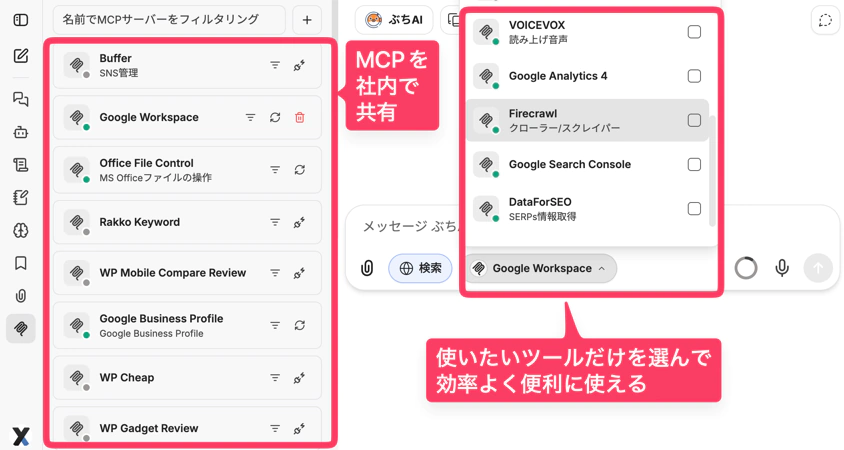Select the WP Cheap server row
The image size is (844, 450).
(187, 377)
